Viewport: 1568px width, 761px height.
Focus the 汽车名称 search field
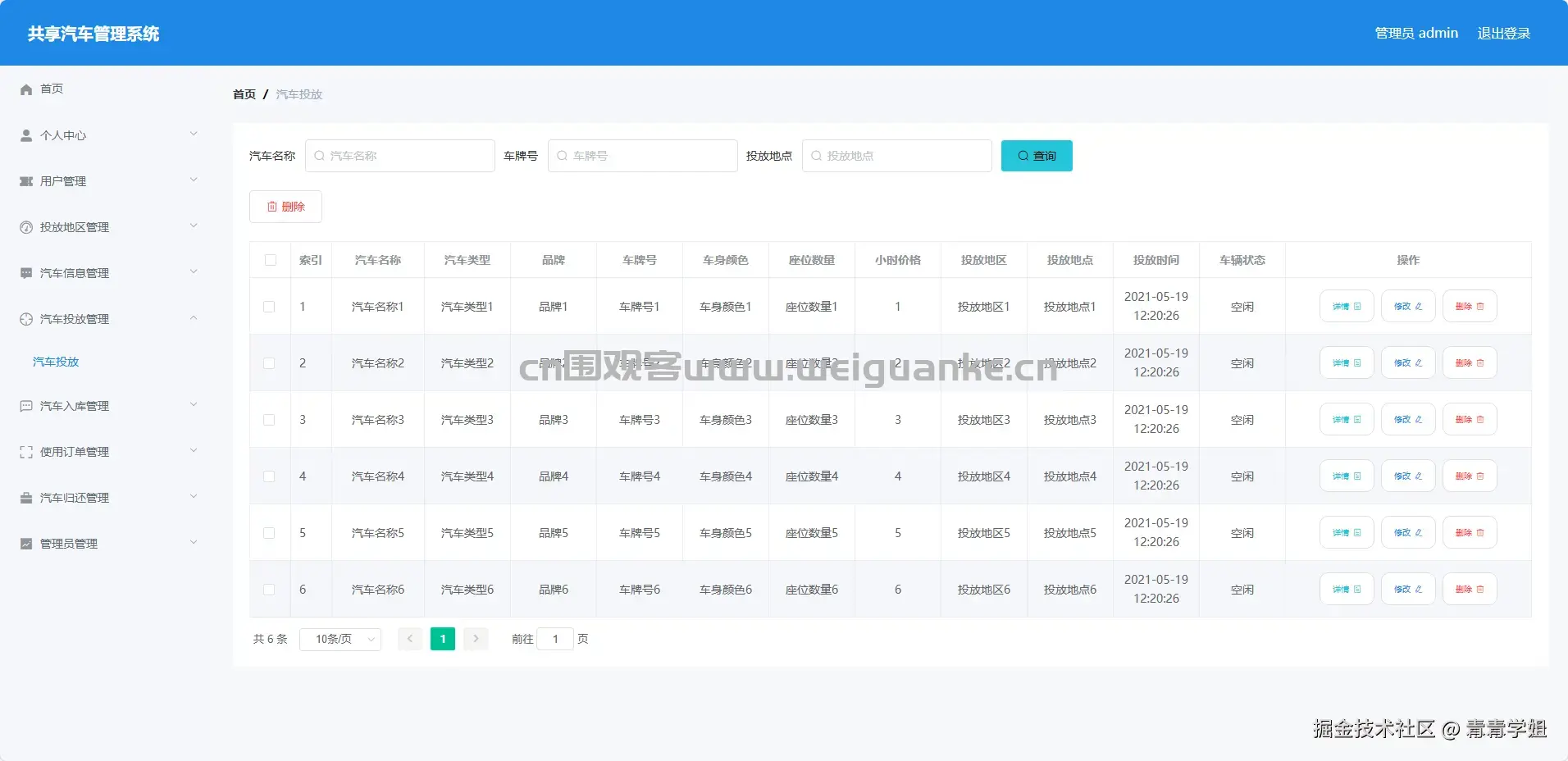click(x=400, y=156)
